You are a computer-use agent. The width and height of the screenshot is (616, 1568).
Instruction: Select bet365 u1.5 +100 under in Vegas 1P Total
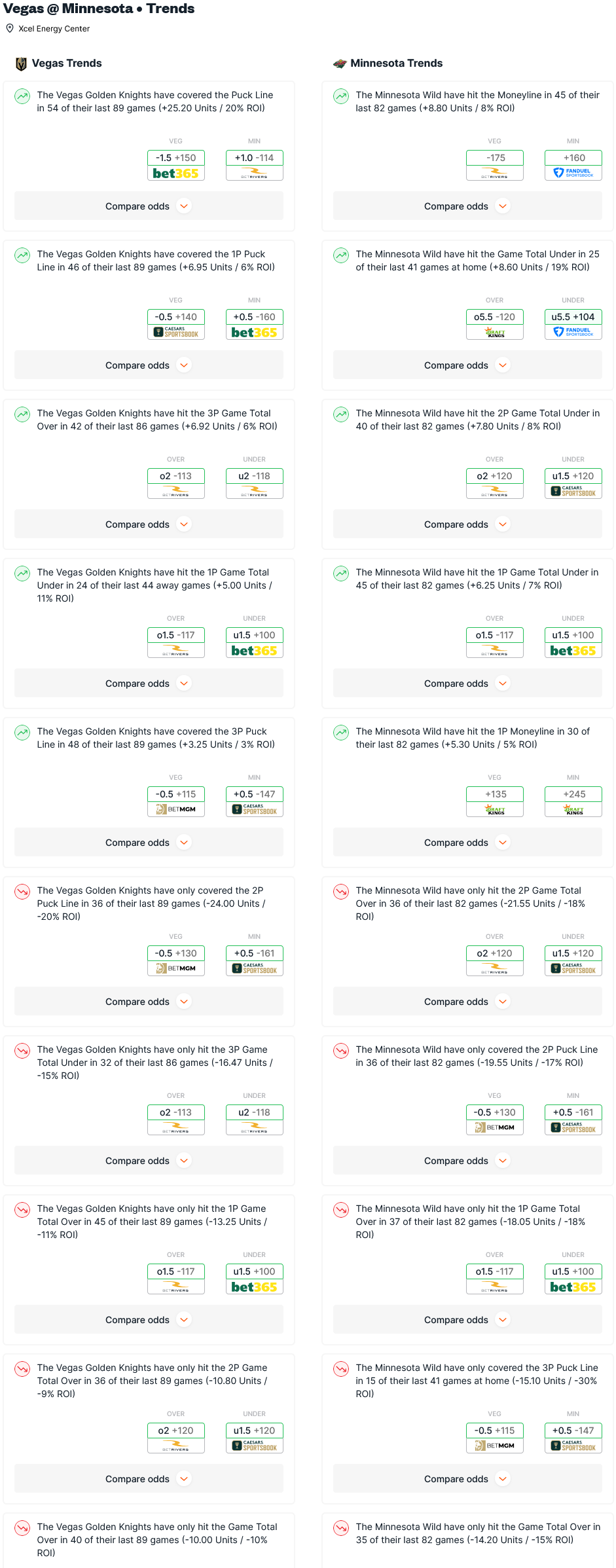(255, 642)
